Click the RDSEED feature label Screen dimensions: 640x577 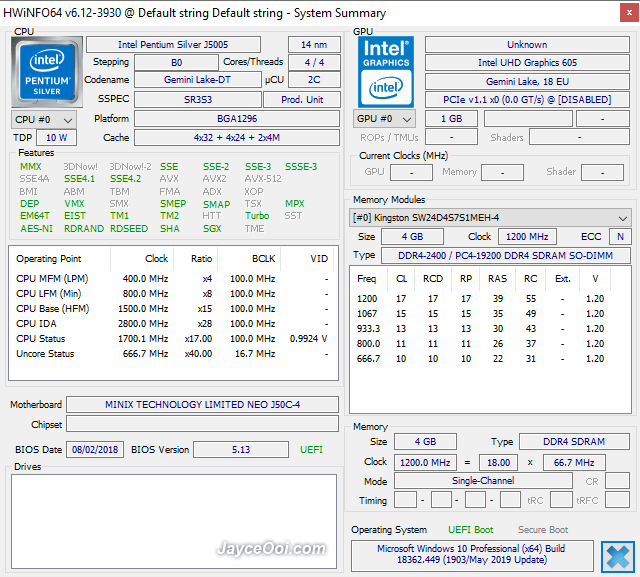pos(129,229)
